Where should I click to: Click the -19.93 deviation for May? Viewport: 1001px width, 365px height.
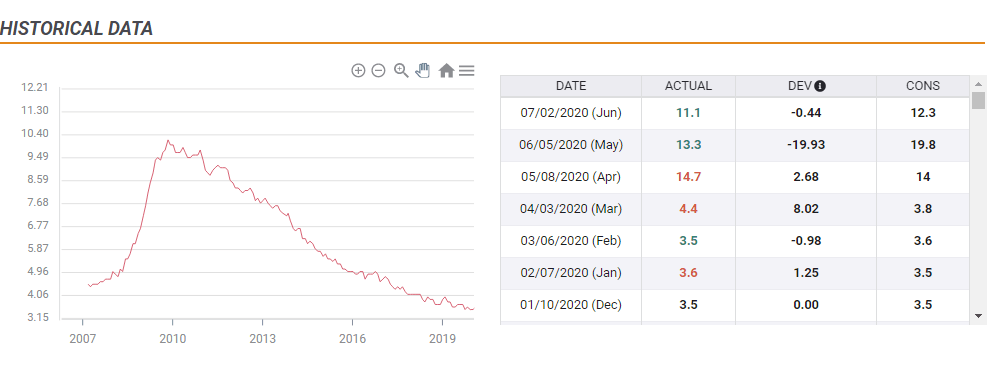point(806,145)
